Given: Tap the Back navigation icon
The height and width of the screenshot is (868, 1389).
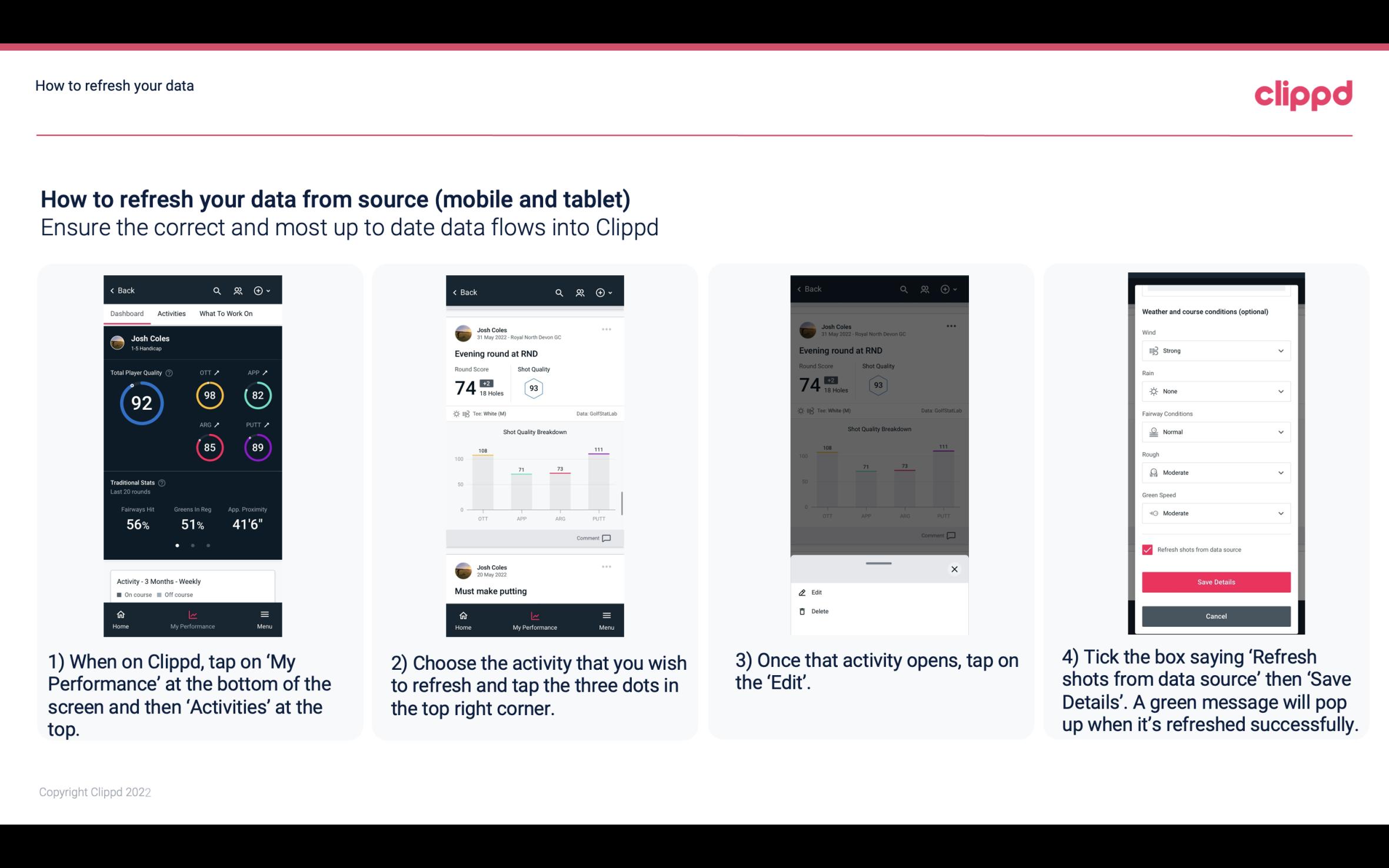Looking at the screenshot, I should pos(113,290).
